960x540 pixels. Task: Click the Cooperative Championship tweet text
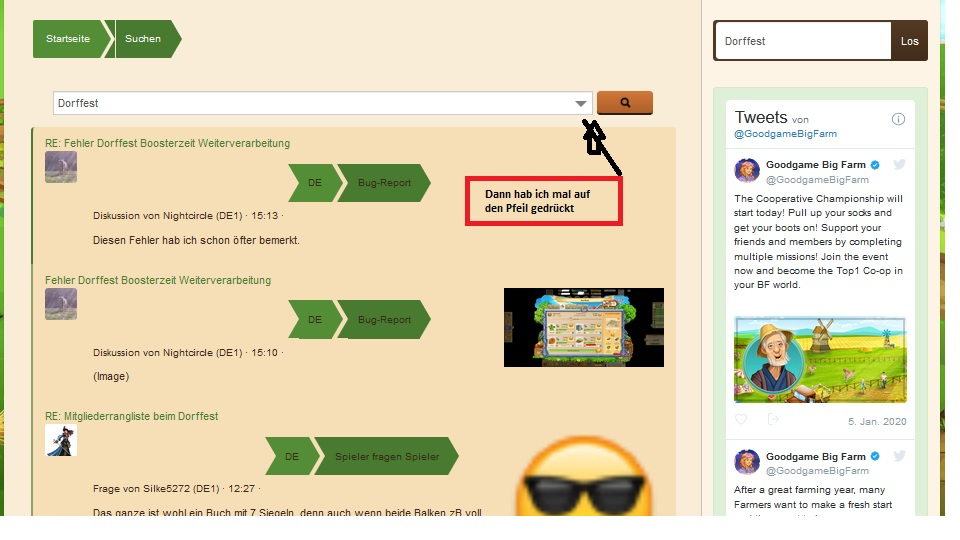[819, 242]
